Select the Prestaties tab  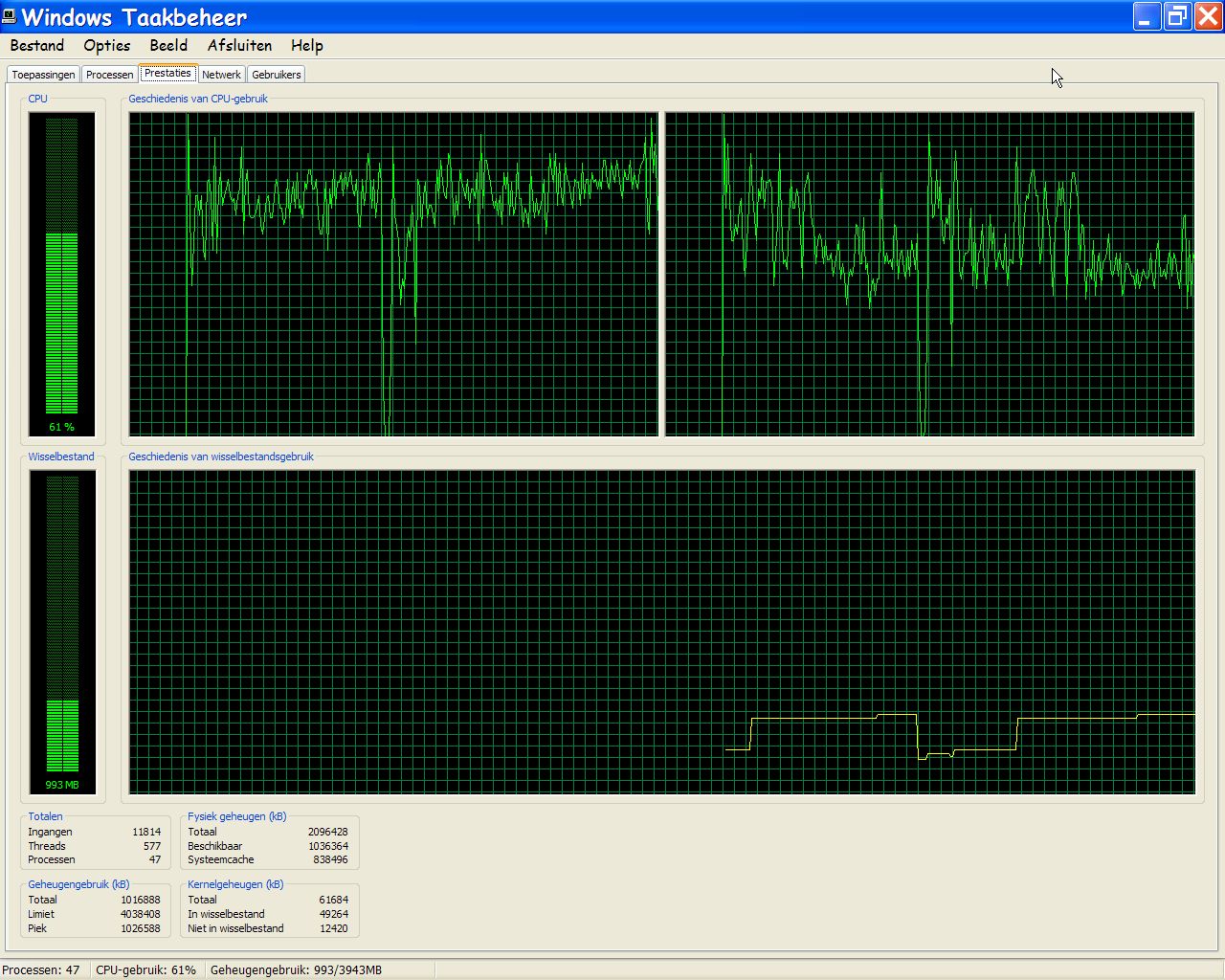pyautogui.click(x=167, y=73)
